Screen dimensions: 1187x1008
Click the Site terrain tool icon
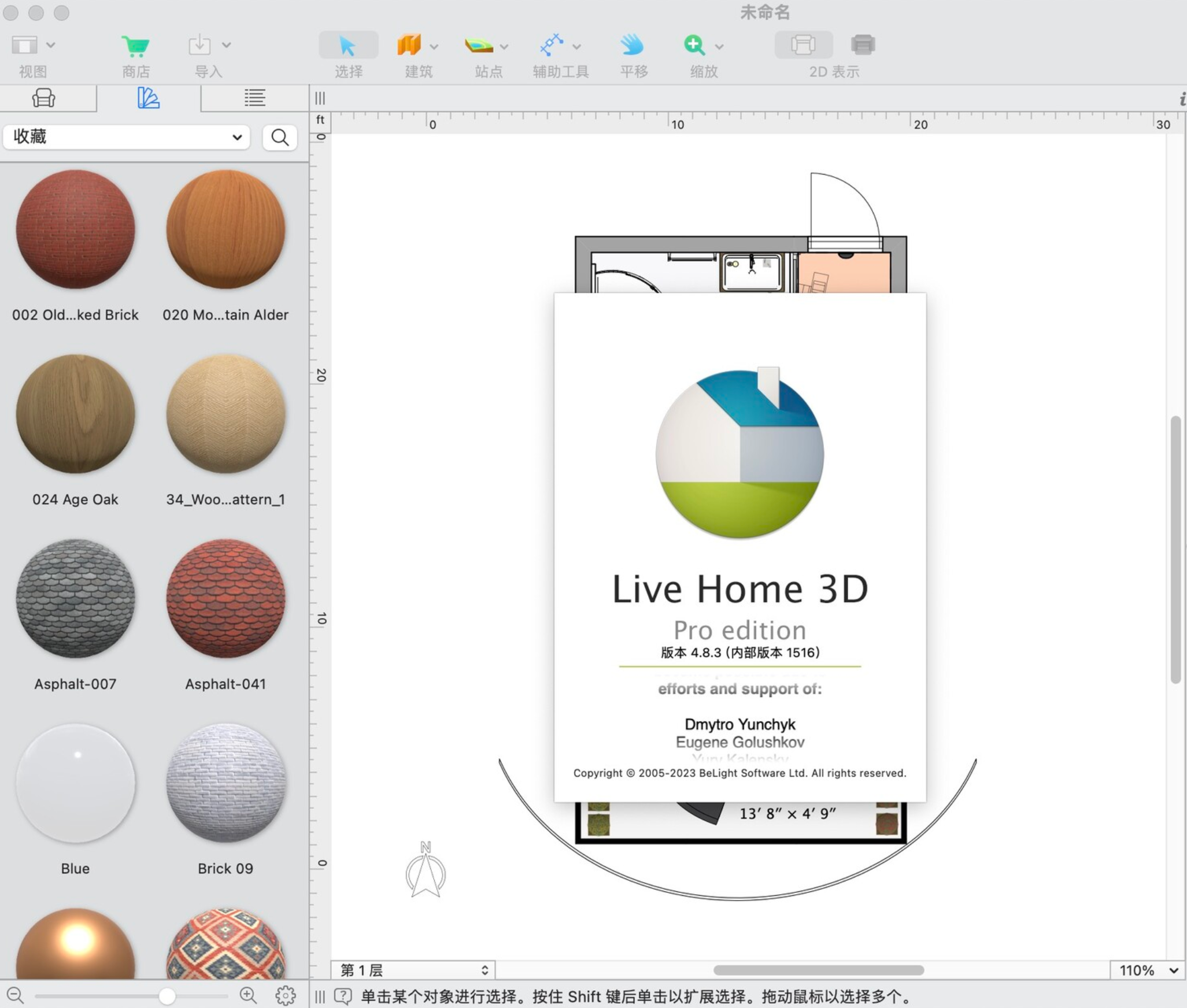479,45
